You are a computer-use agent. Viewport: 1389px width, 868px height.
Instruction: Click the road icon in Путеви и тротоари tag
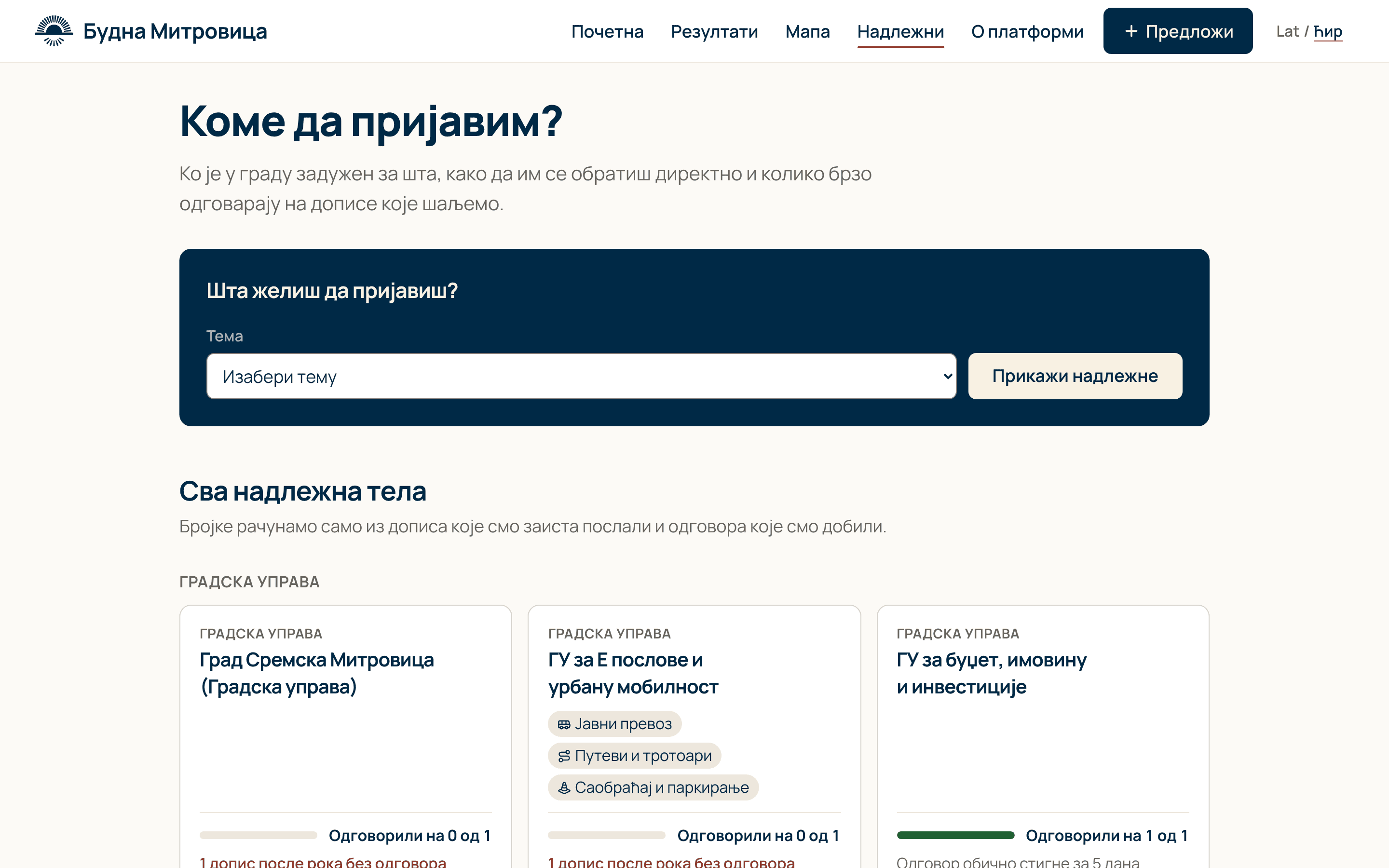(564, 756)
